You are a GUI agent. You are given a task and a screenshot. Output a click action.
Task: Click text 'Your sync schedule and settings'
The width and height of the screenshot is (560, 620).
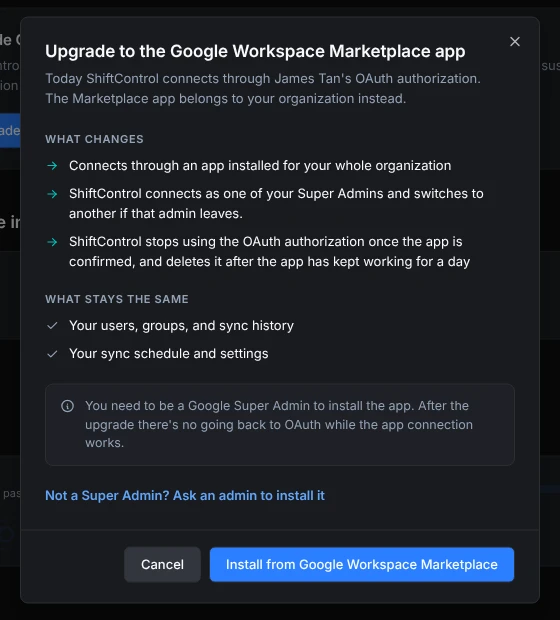coord(168,354)
